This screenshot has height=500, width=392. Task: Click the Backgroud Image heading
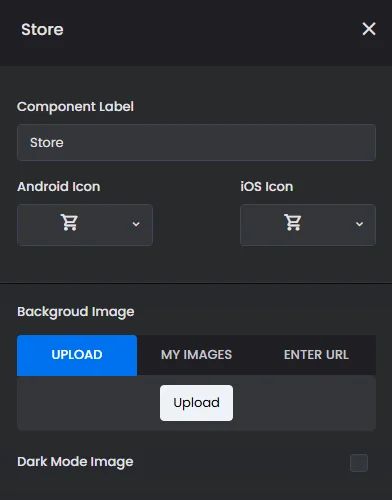coord(76,312)
